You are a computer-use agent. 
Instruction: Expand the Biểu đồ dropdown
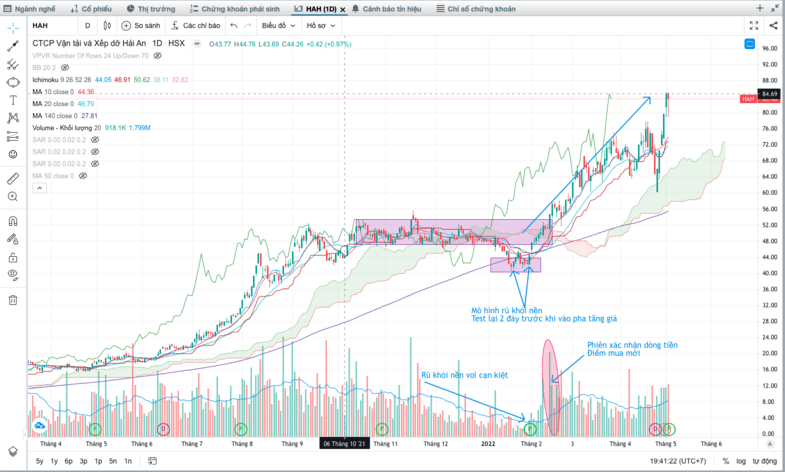278,26
